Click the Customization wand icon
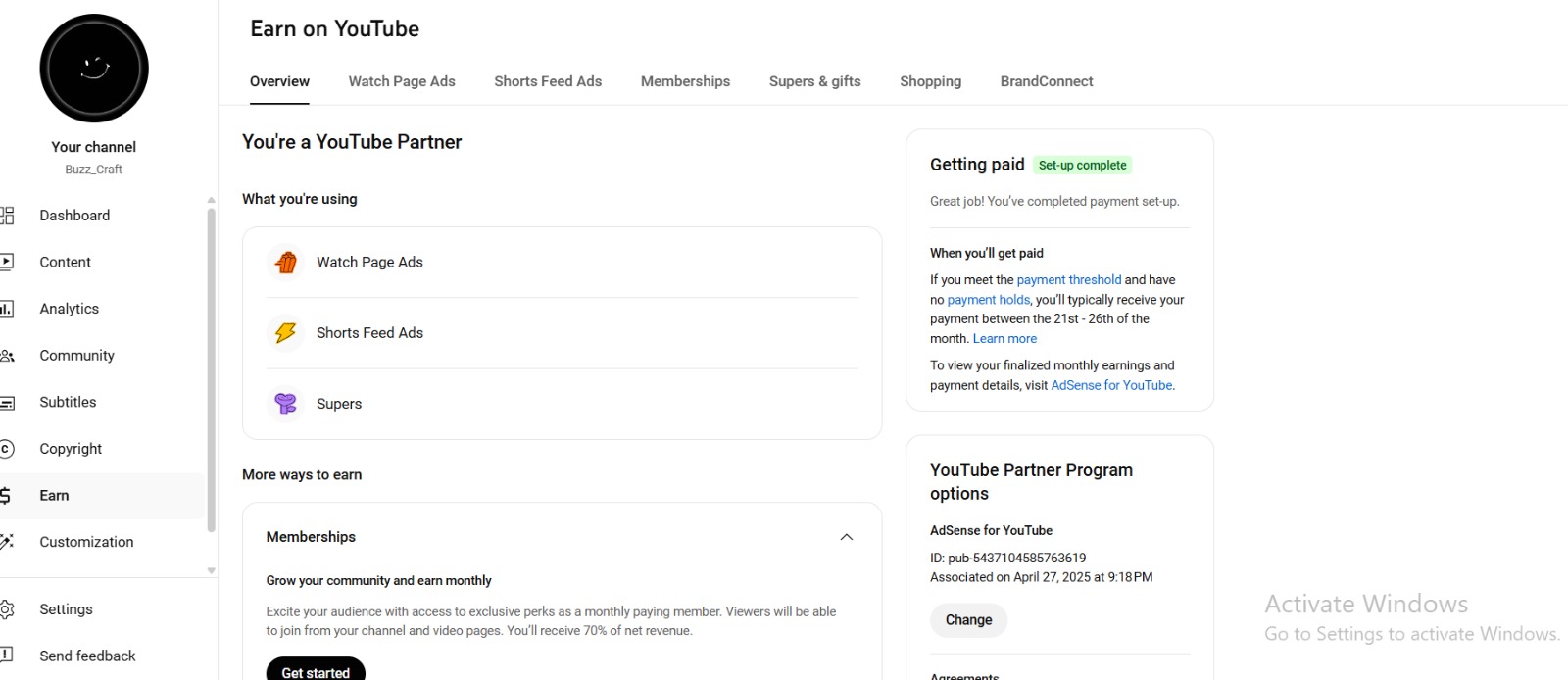1568x680 pixels. [x=7, y=542]
